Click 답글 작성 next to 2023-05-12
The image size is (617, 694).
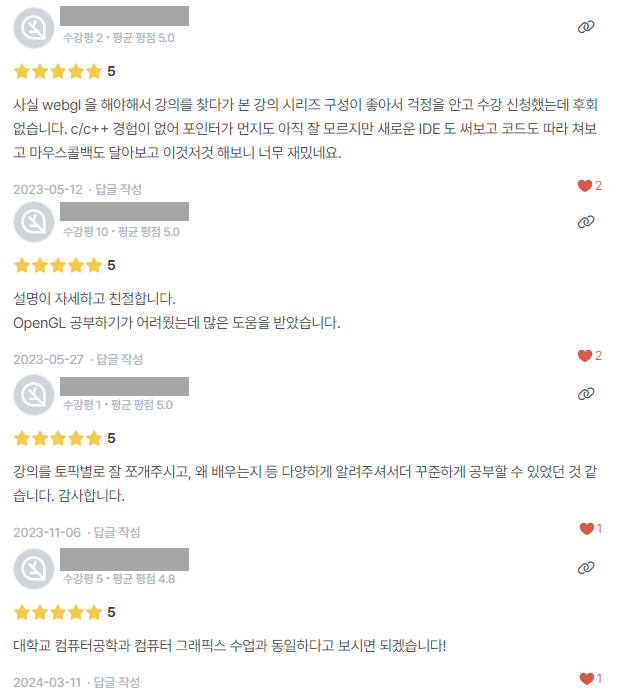[119, 189]
